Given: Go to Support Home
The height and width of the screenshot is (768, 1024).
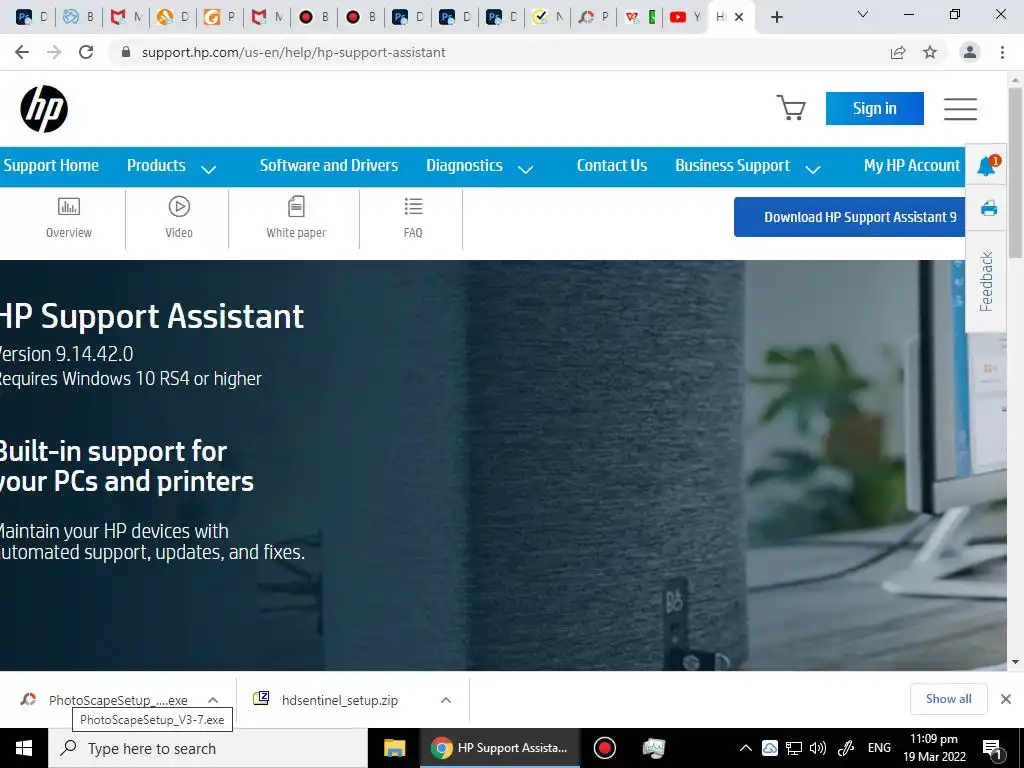Looking at the screenshot, I should tap(51, 165).
